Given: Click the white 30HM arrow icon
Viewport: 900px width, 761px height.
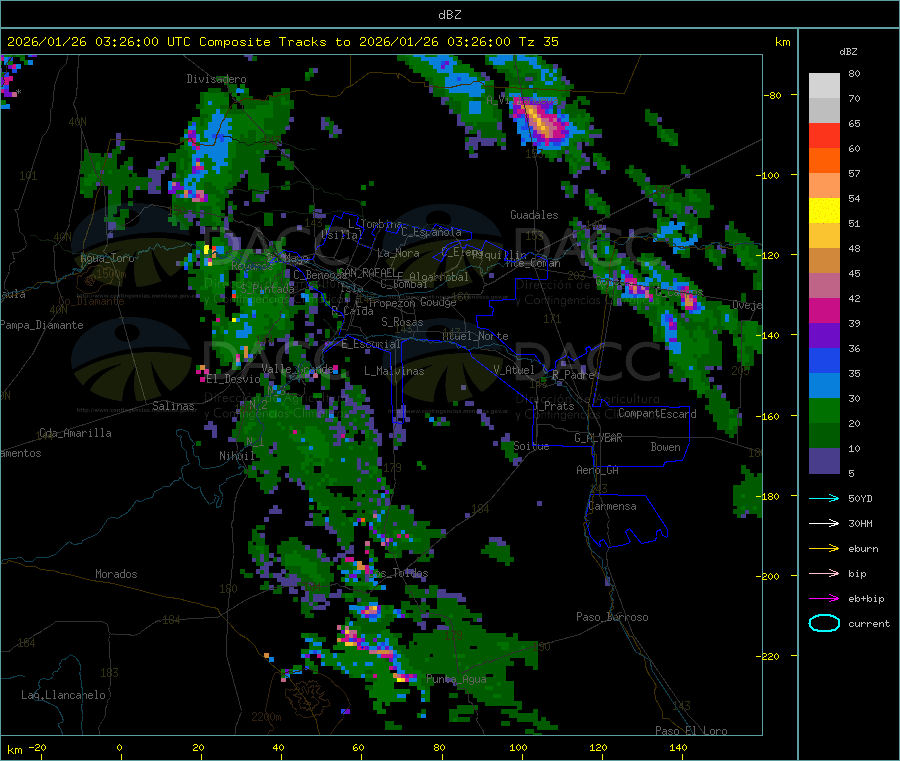Looking at the screenshot, I should pyautogui.click(x=824, y=523).
